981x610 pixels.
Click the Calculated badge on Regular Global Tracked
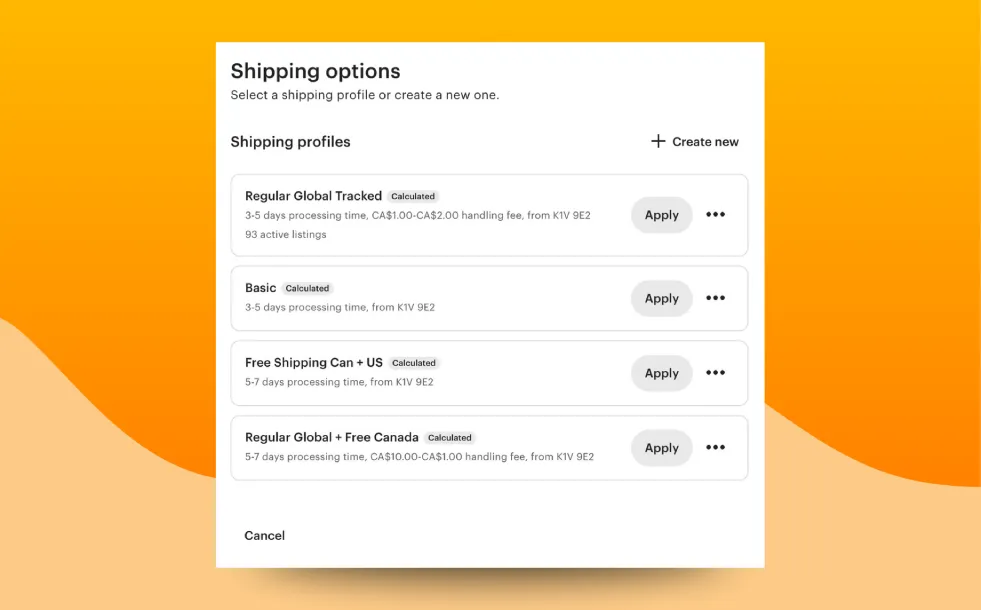[413, 197]
